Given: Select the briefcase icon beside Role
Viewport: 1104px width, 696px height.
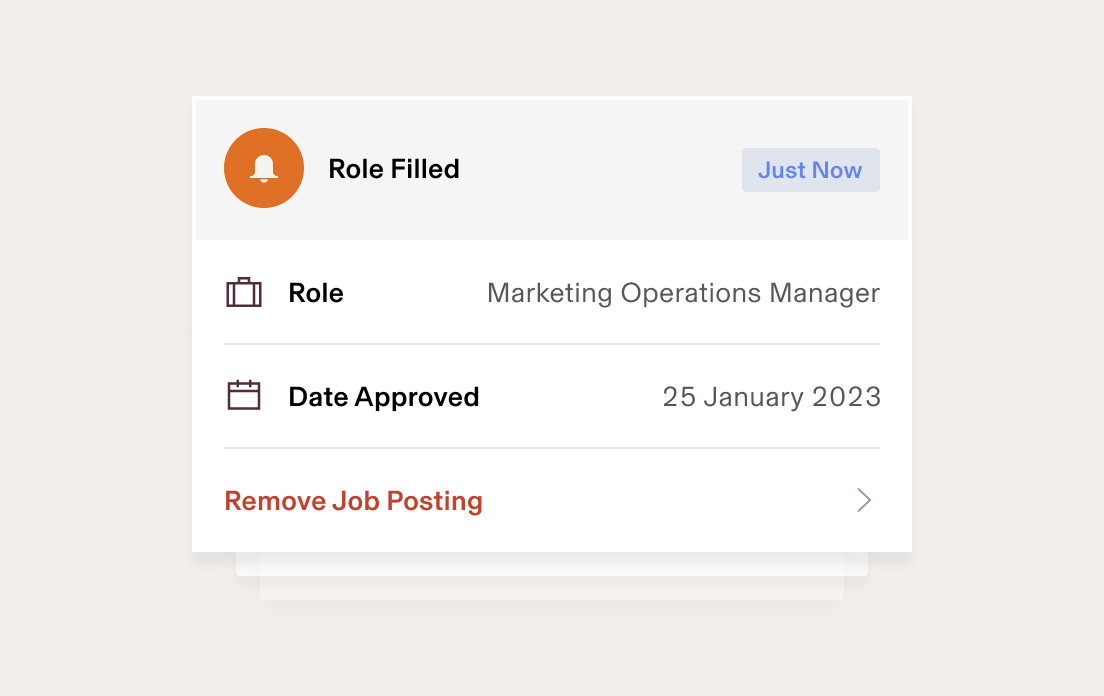Looking at the screenshot, I should point(243,292).
